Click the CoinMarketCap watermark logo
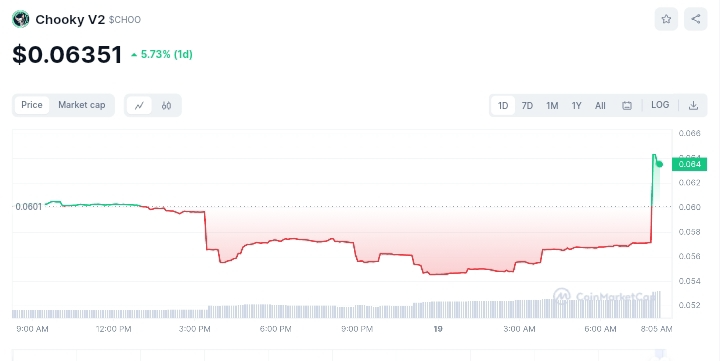This screenshot has height=361, width=720. click(604, 296)
